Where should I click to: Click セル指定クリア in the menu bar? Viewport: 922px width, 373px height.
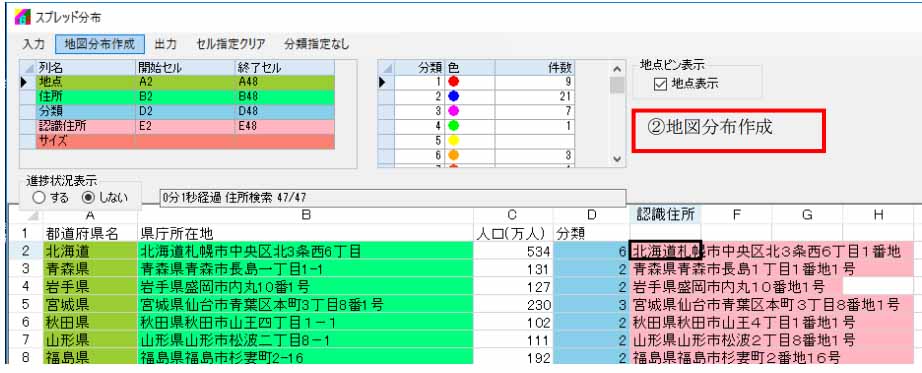tap(231, 44)
